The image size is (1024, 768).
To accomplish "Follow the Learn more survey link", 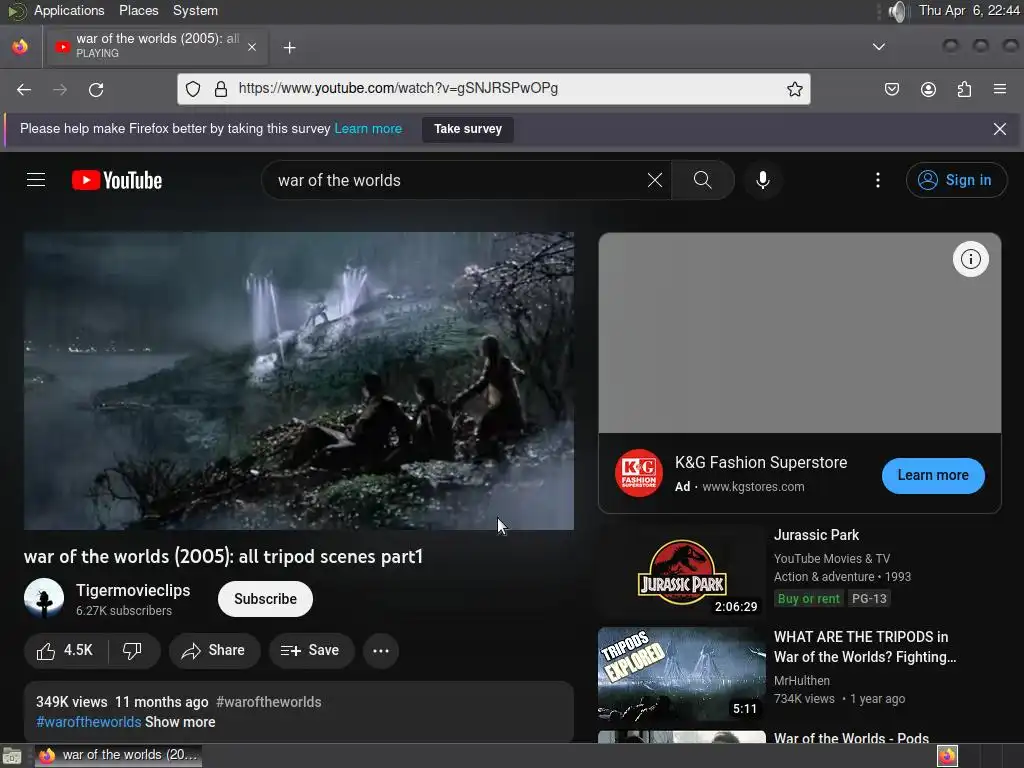I will pyautogui.click(x=368, y=129).
